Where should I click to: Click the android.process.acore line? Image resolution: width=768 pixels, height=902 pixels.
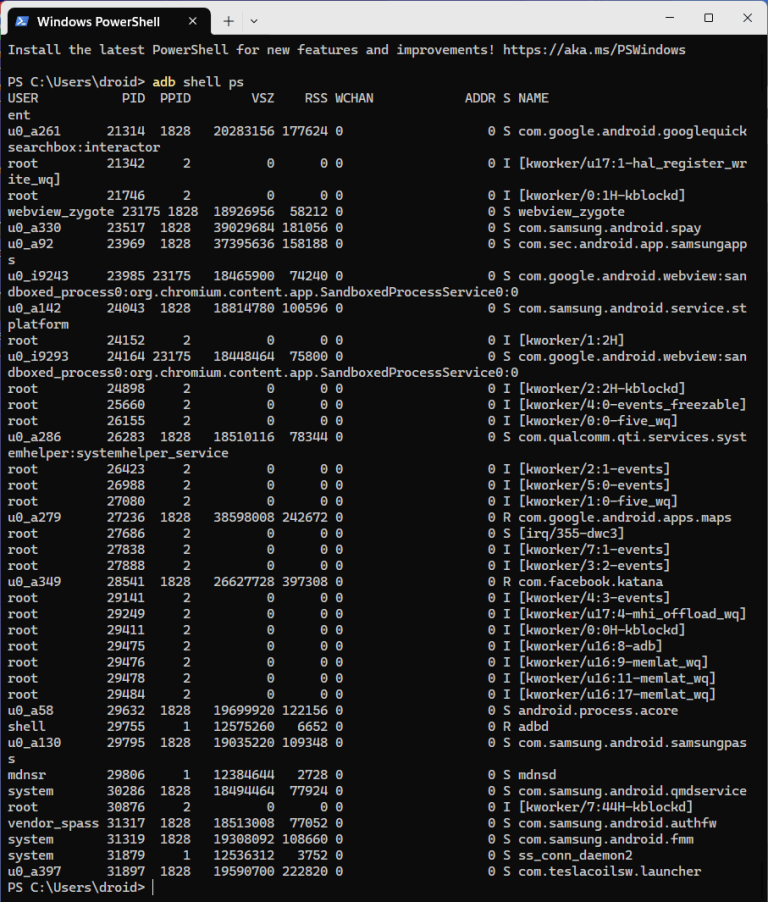pyautogui.click(x=596, y=710)
